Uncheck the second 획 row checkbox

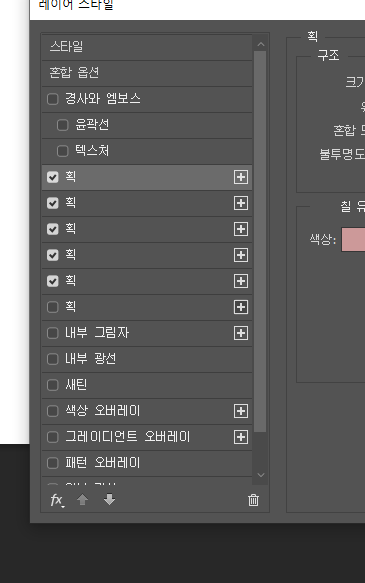tap(53, 203)
